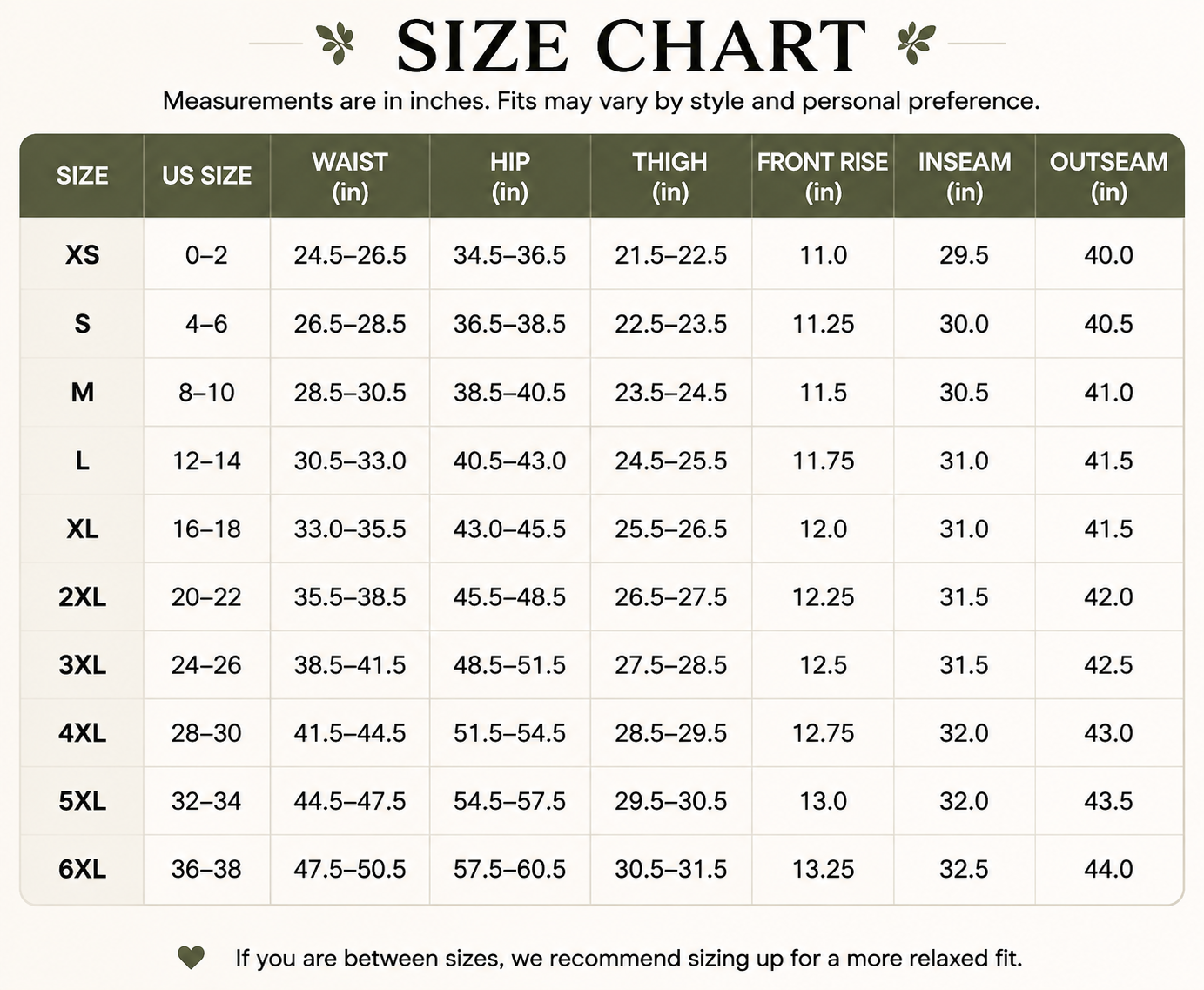This screenshot has width=1204, height=990.
Task: Click the sizing up recommendation text
Action: click(629, 959)
